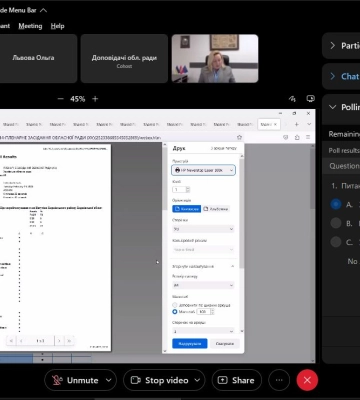Open audio options arrow next to Unmute
This screenshot has height=400, width=360.
pos(109,380)
